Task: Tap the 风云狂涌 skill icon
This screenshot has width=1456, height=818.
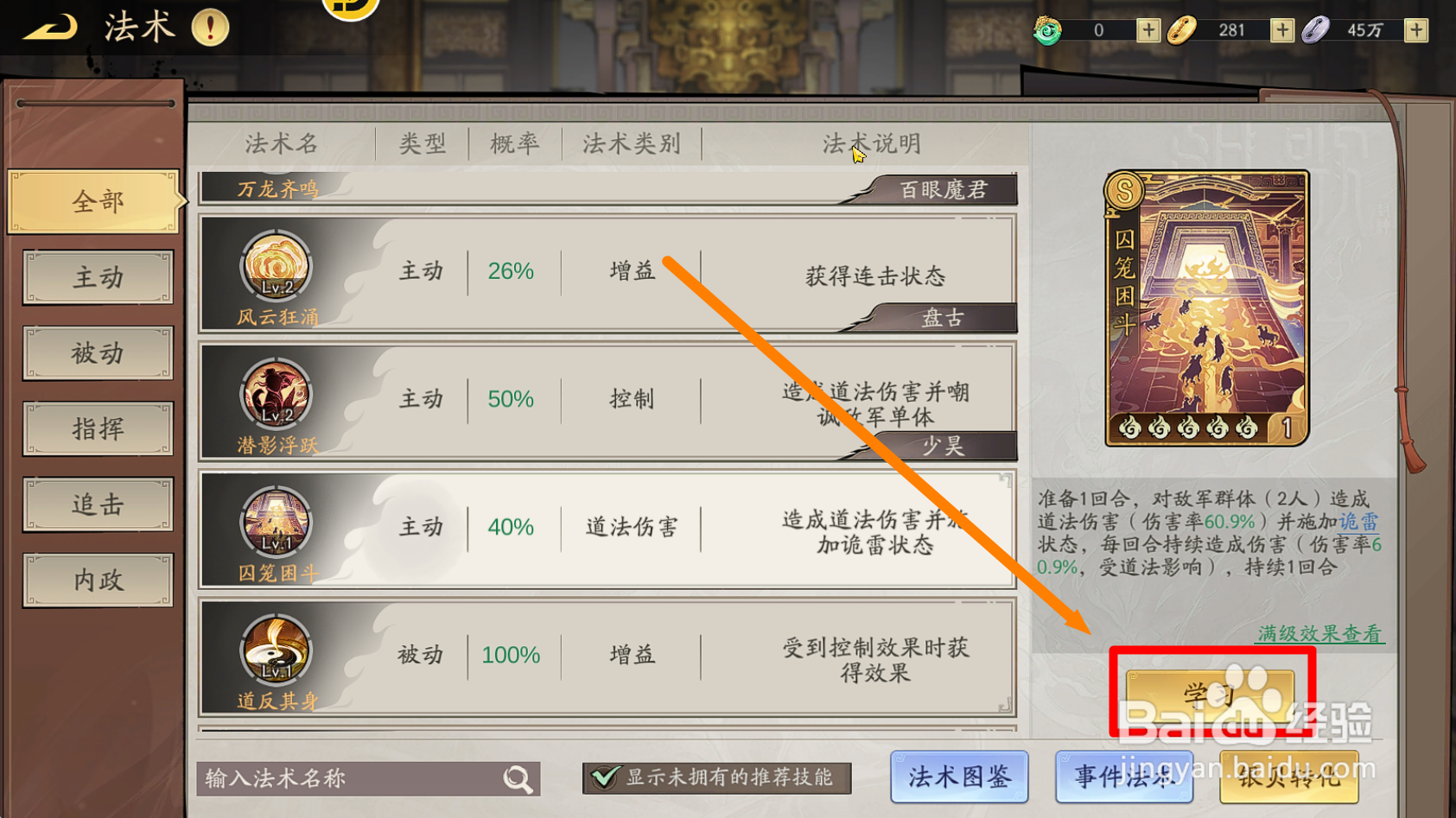Action: (x=276, y=266)
